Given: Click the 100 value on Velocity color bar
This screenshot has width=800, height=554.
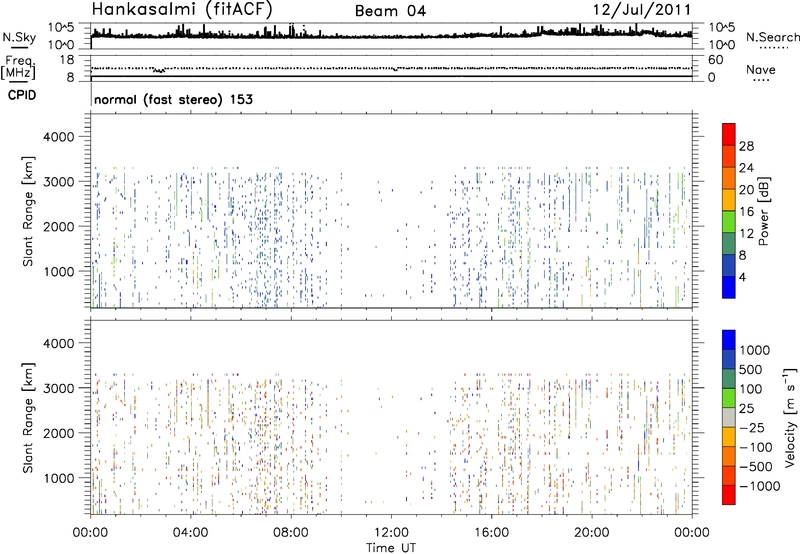Looking at the screenshot, I should point(753,389).
